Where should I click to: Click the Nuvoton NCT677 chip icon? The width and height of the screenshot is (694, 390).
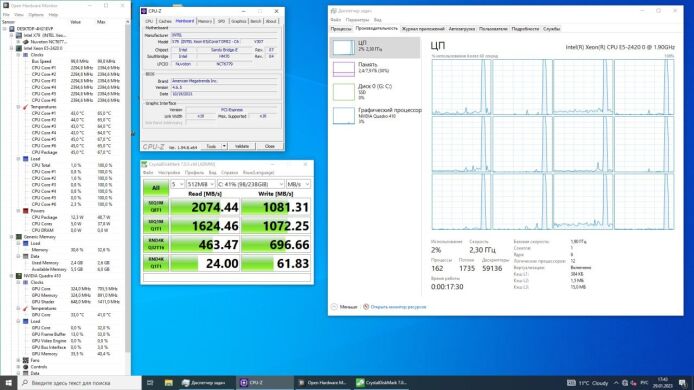(x=26, y=42)
